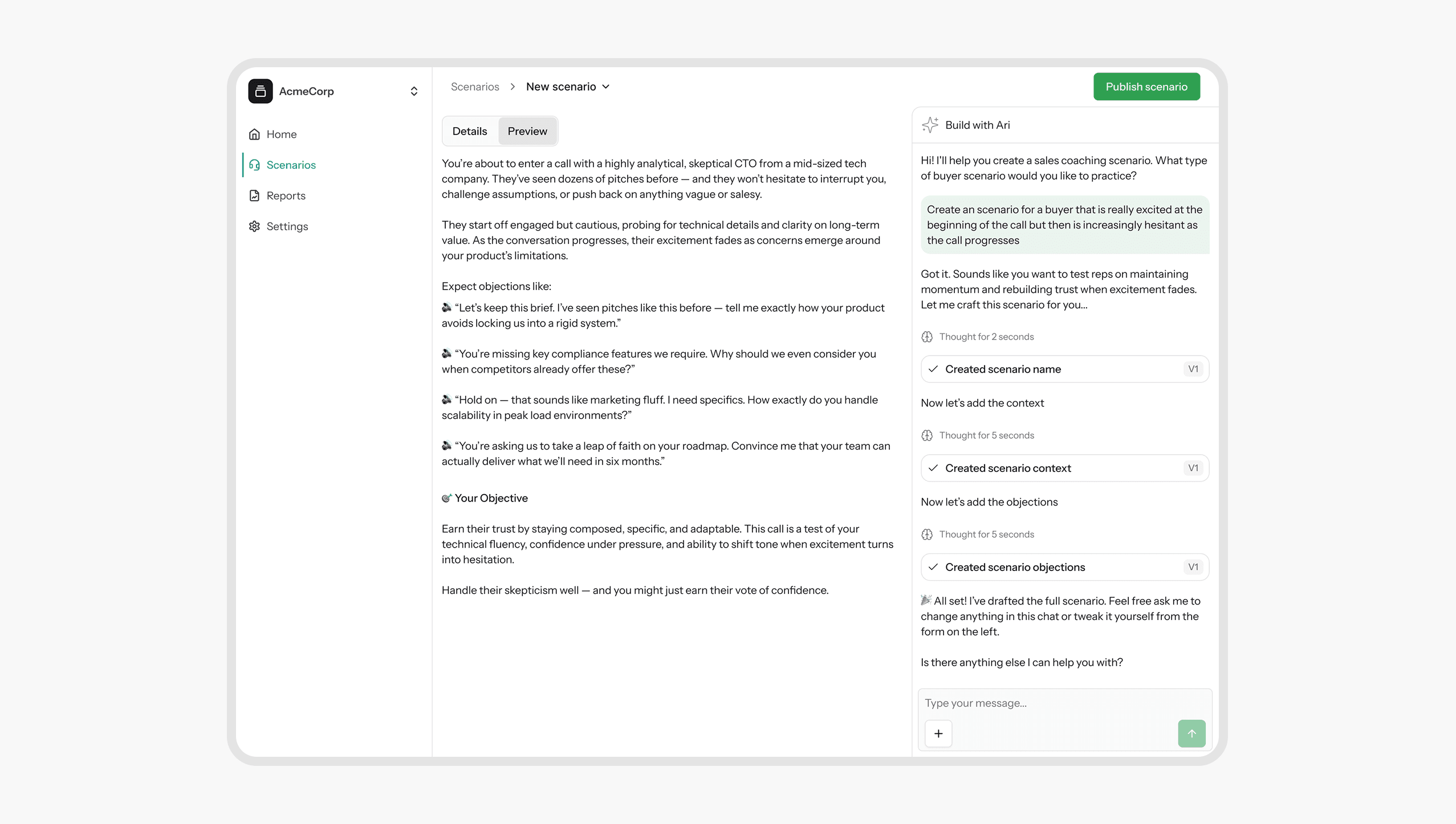This screenshot has width=1456, height=824.
Task: Expand the AcmeCorp workspace switcher
Action: point(414,91)
